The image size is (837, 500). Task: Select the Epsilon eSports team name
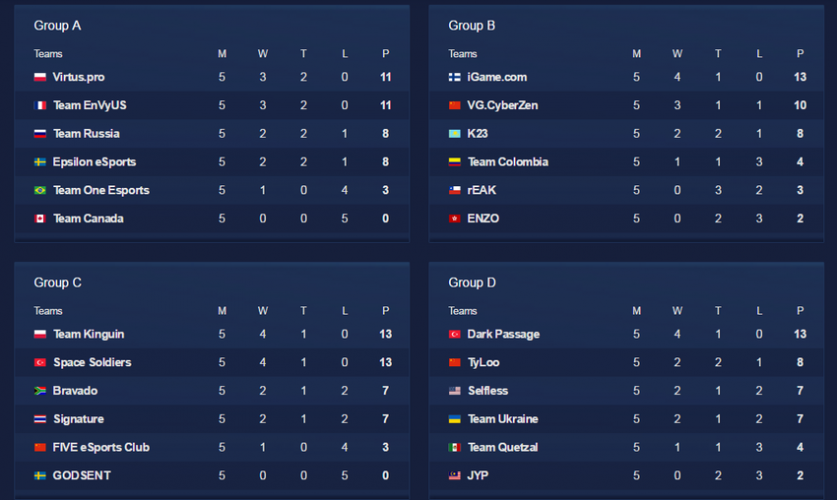[x=95, y=162]
